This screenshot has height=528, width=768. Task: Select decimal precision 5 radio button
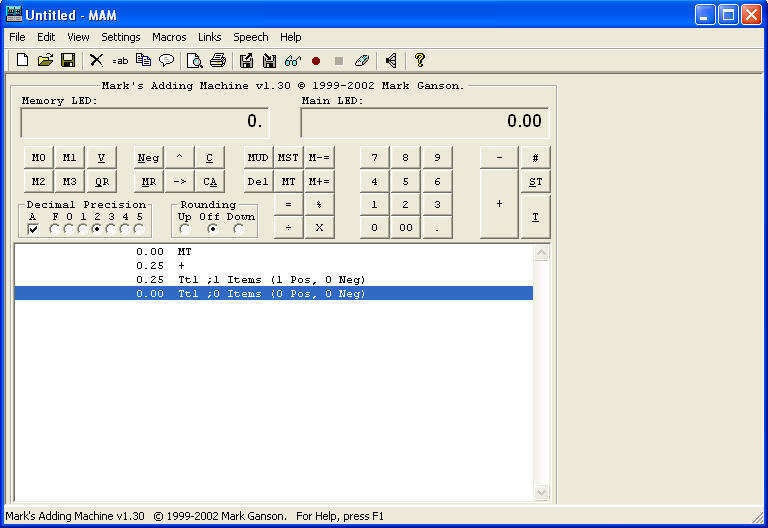point(139,229)
